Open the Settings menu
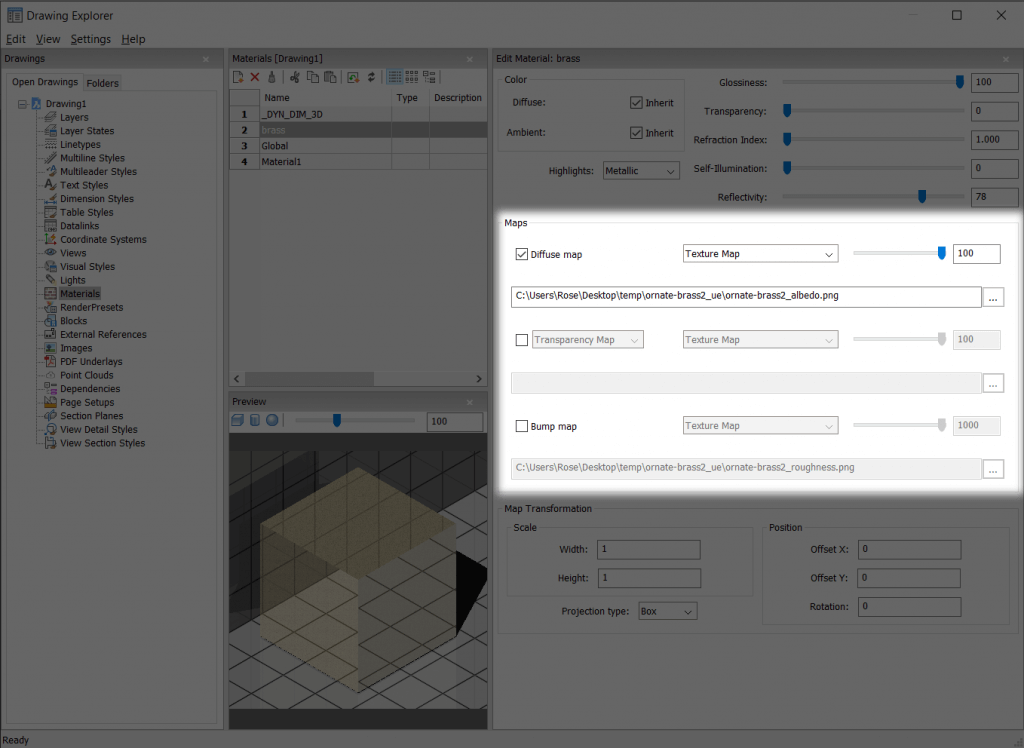 (90, 39)
